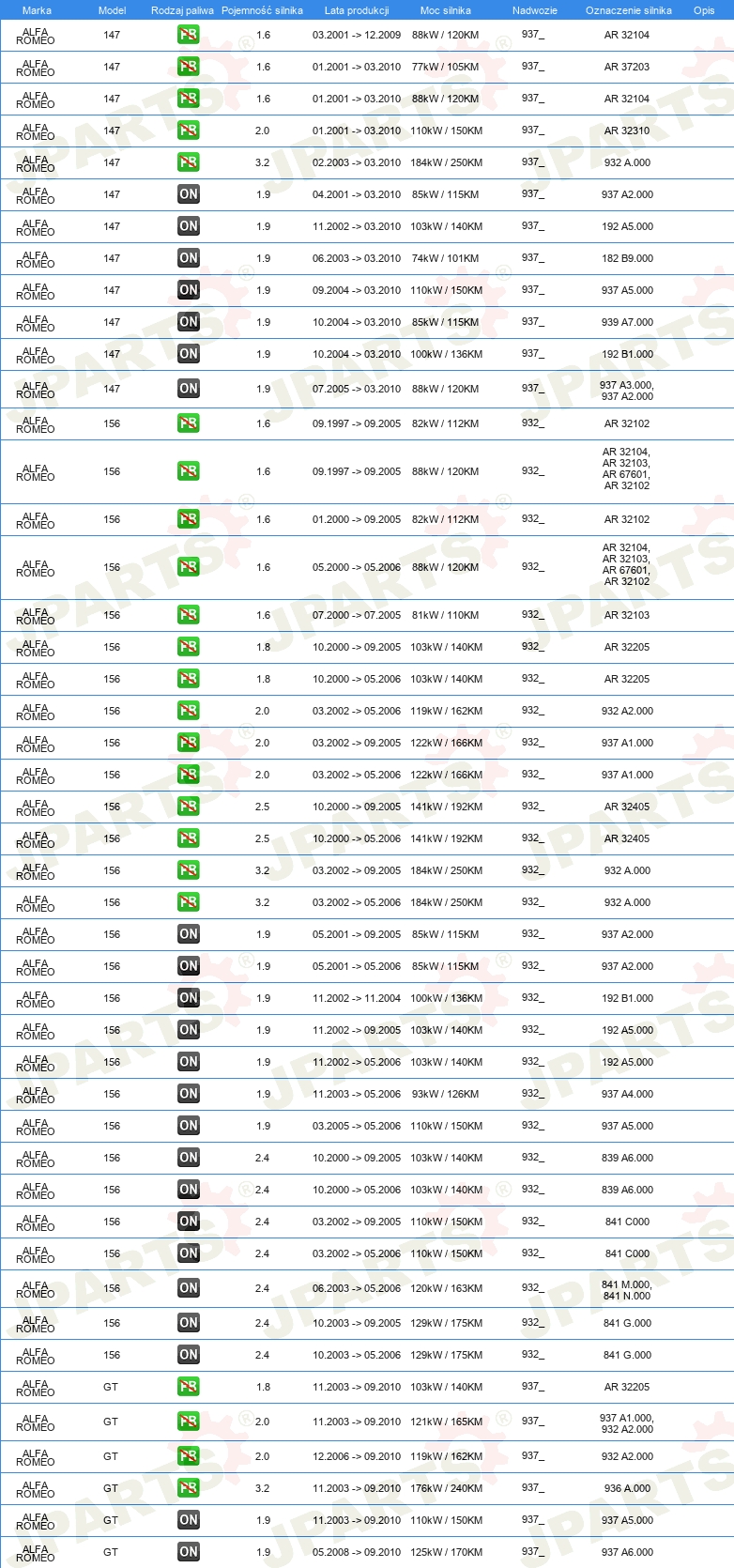734x1568 pixels.
Task: Click the Oznaczenie silnika column header
Action: 629,10
